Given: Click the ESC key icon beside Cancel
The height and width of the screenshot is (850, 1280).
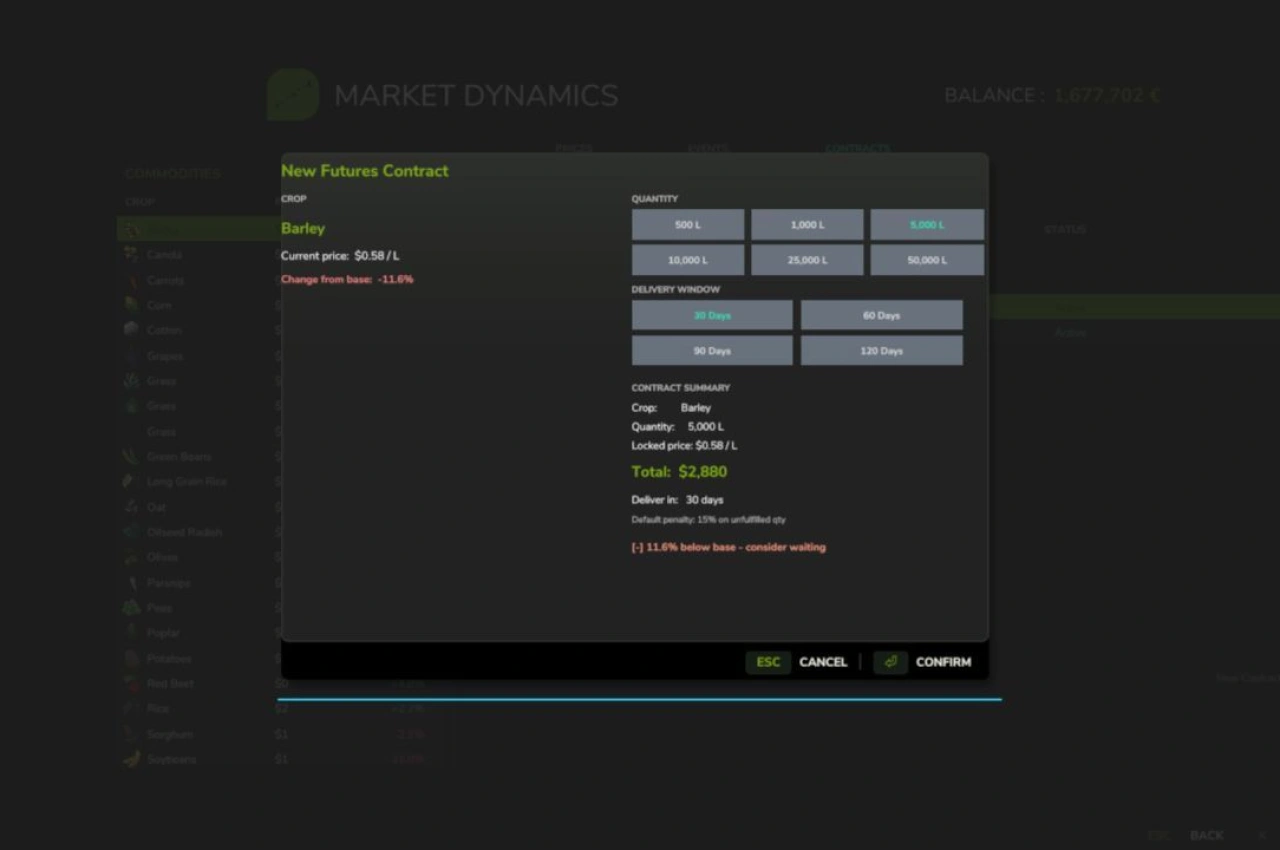Looking at the screenshot, I should coord(768,662).
